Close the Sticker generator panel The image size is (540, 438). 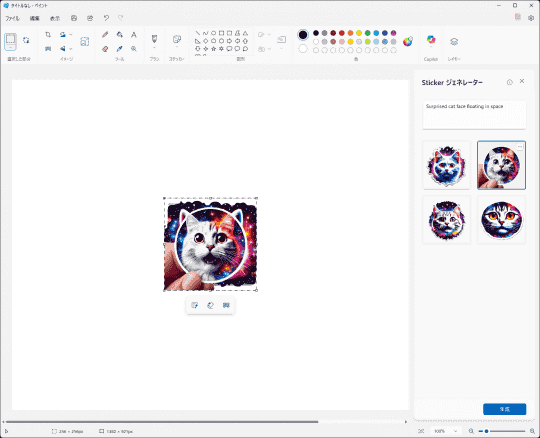(522, 81)
